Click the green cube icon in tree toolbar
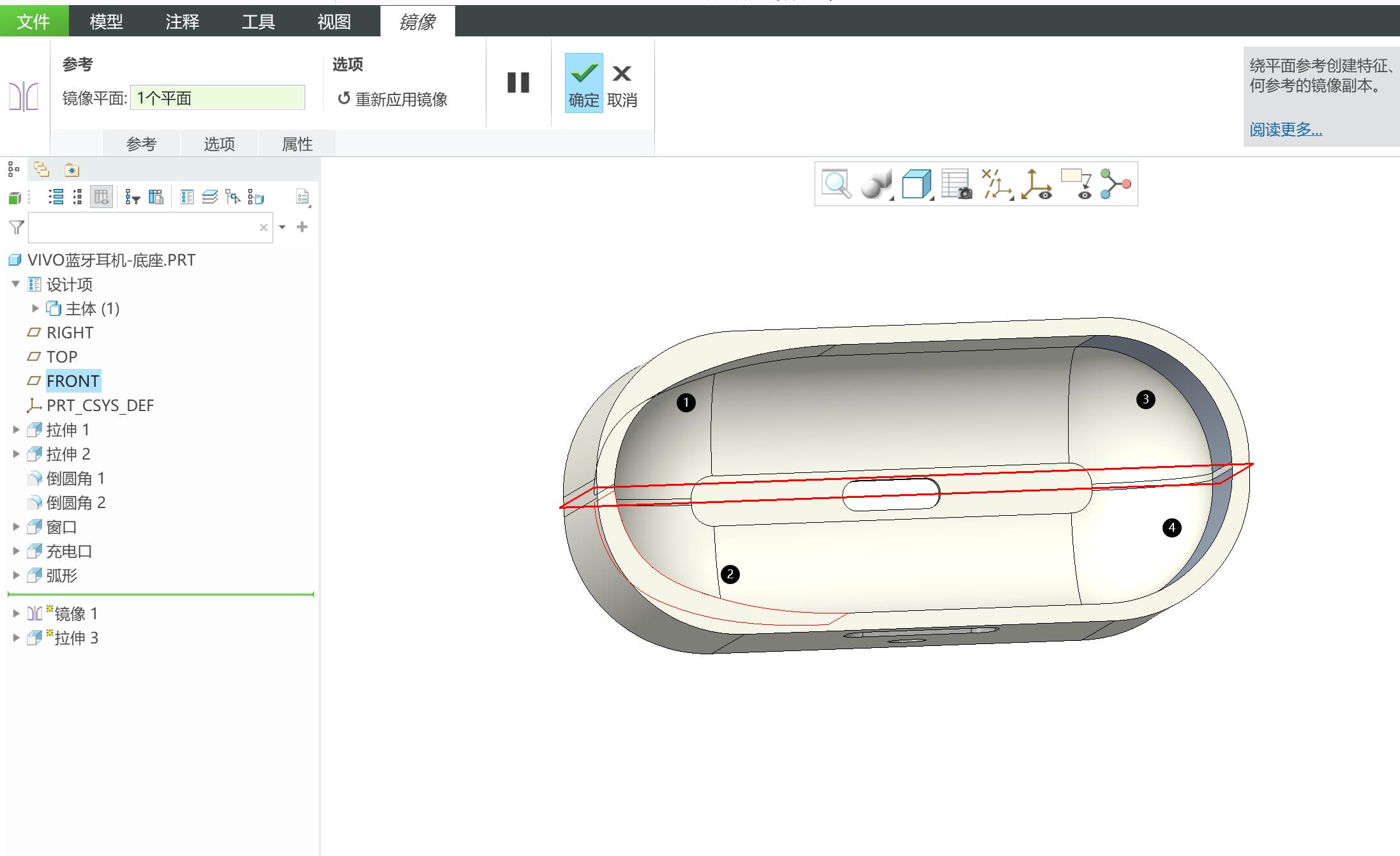 tap(15, 198)
